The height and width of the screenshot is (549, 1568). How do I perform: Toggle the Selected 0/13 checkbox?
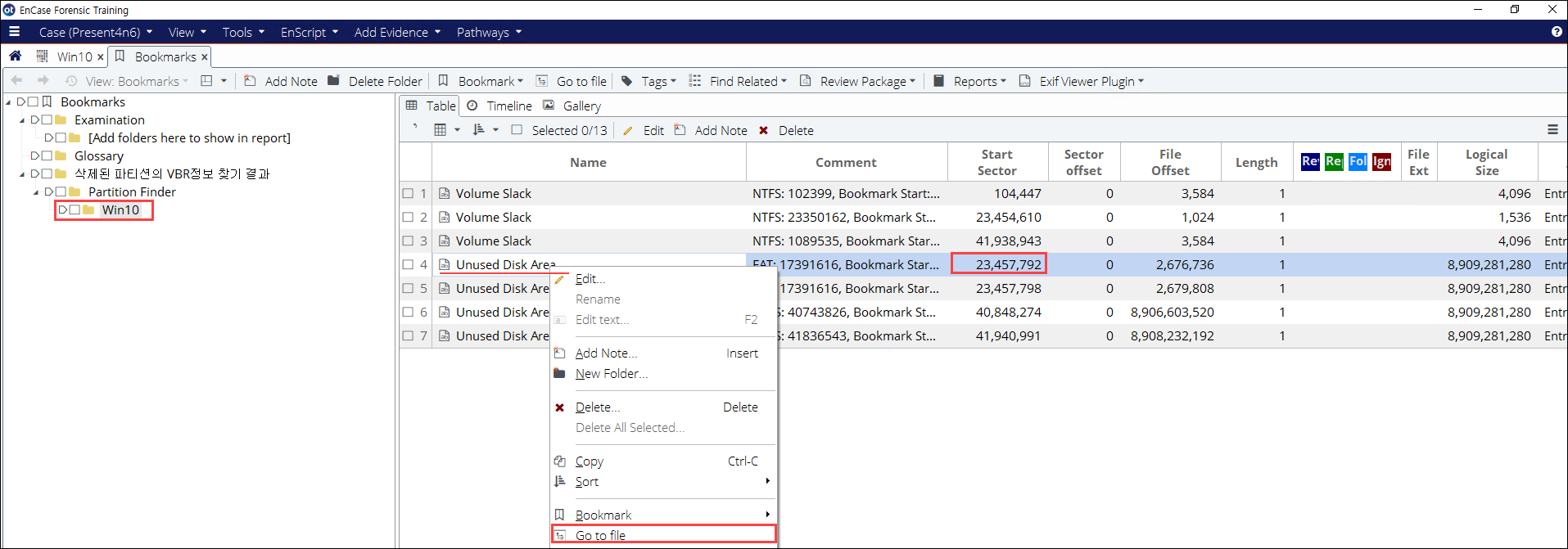coord(517,130)
